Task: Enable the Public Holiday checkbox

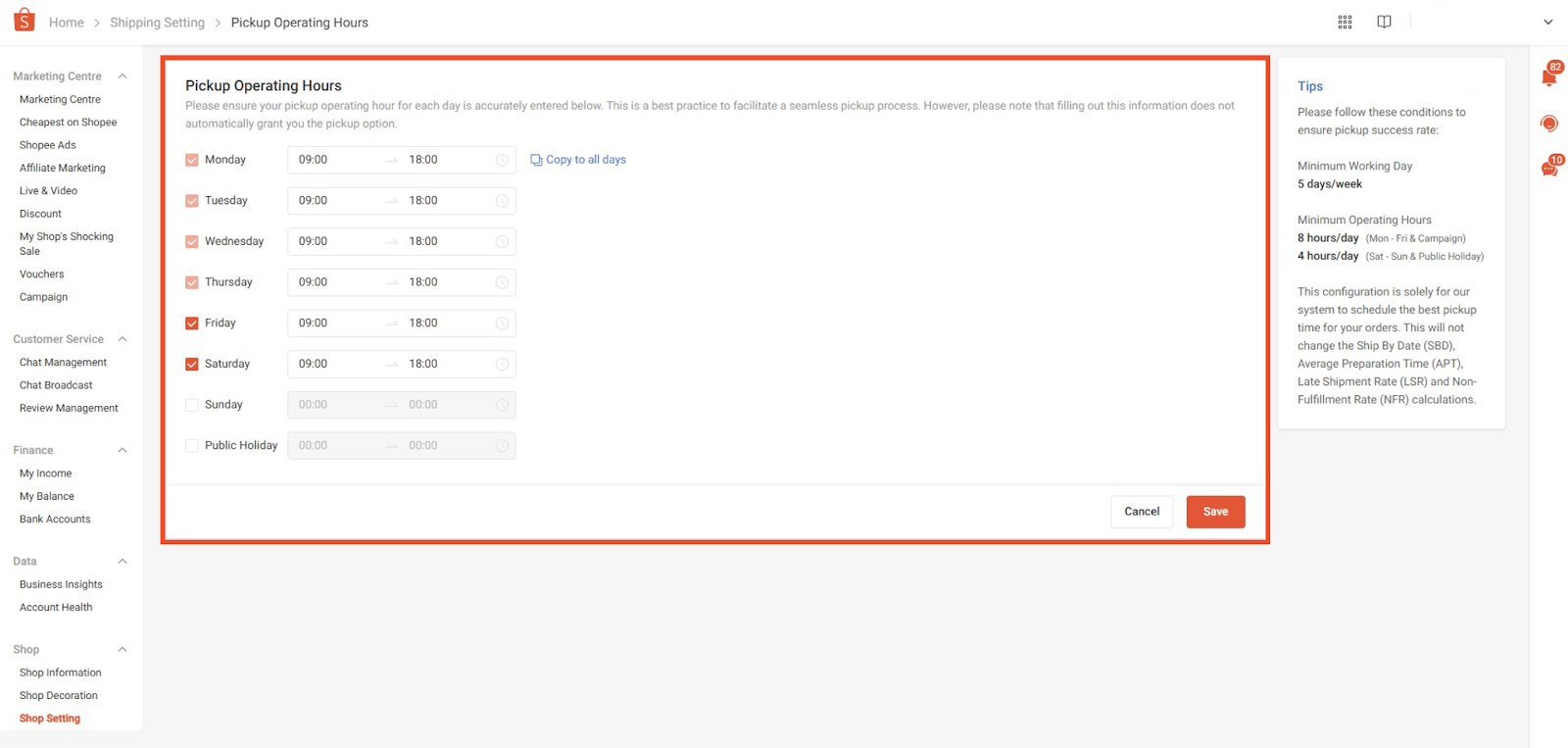Action: [192, 446]
